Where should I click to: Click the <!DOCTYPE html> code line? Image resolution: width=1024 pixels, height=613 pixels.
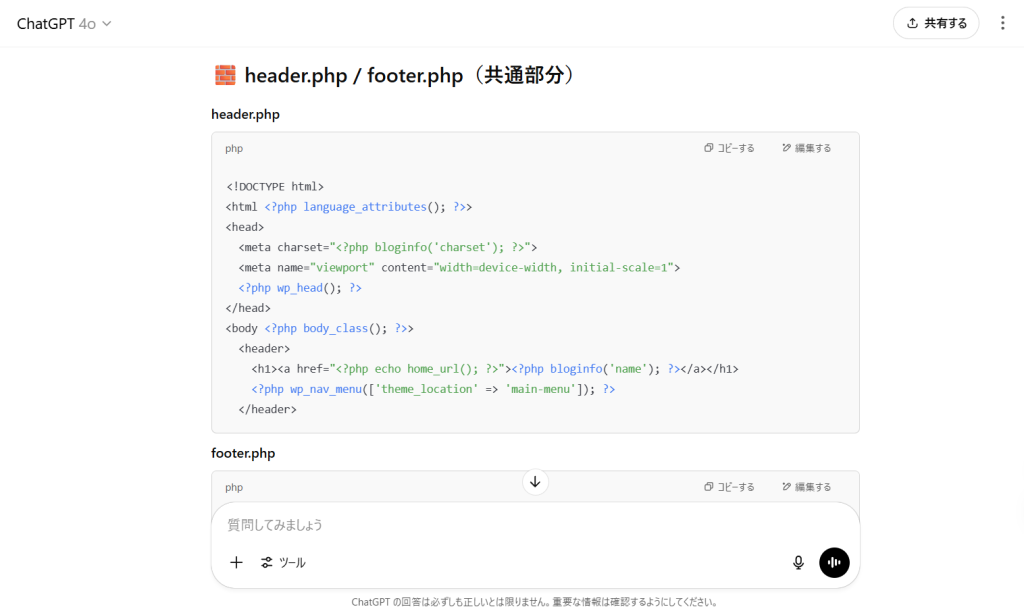[x=275, y=186]
